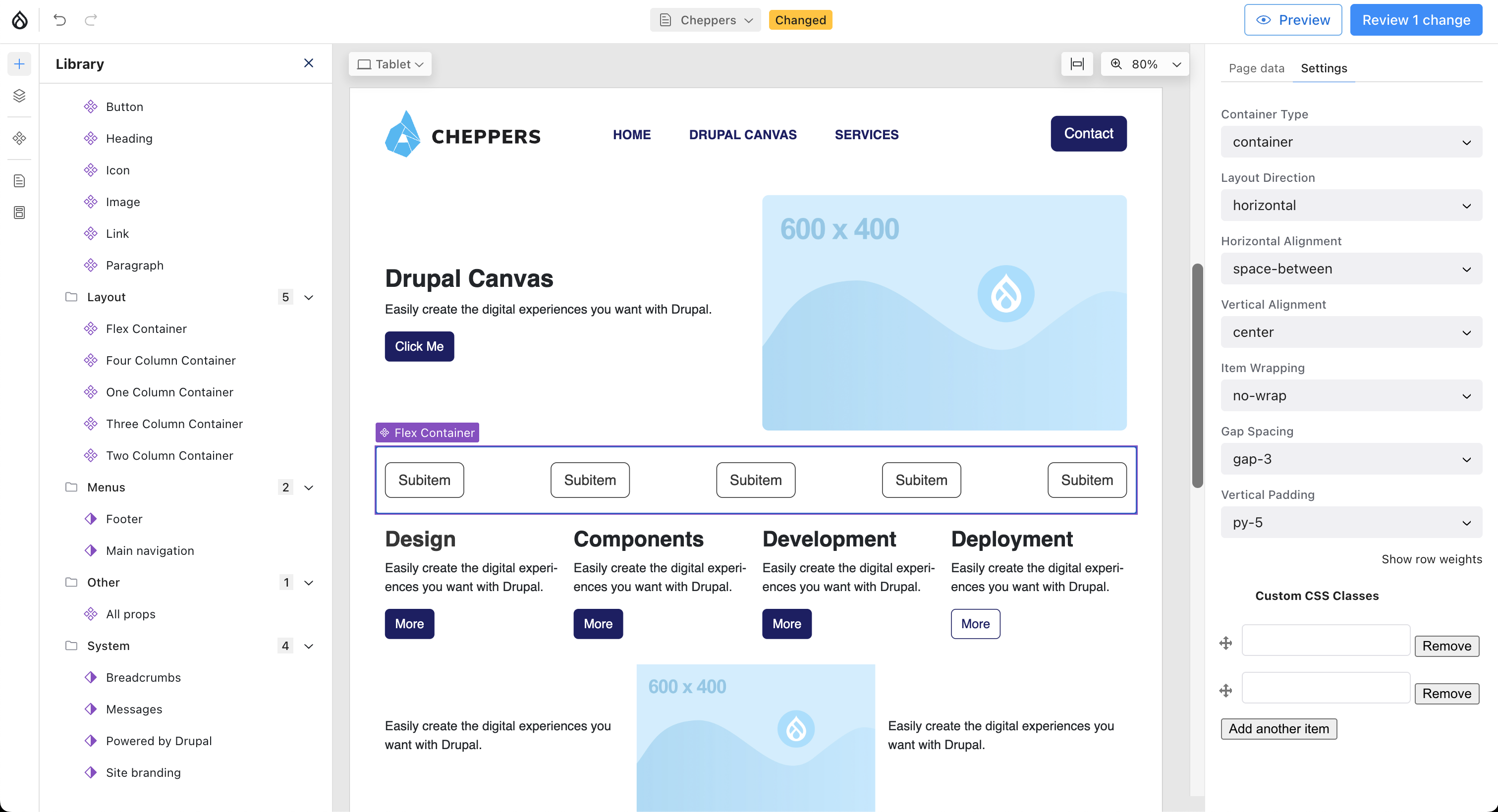Click SERVICES nav item
This screenshot has height=812, width=1498.
[867, 134]
